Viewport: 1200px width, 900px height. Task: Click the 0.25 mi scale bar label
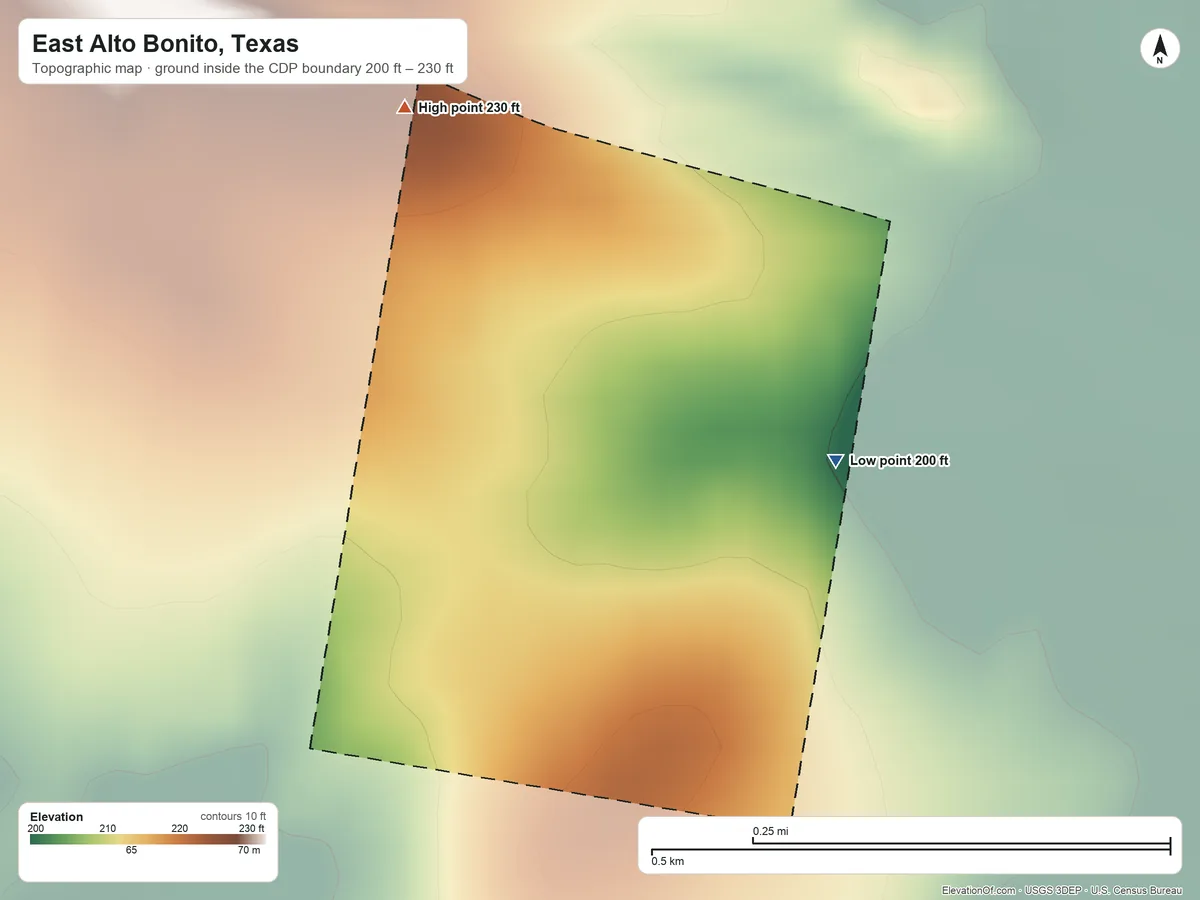pyautogui.click(x=770, y=831)
